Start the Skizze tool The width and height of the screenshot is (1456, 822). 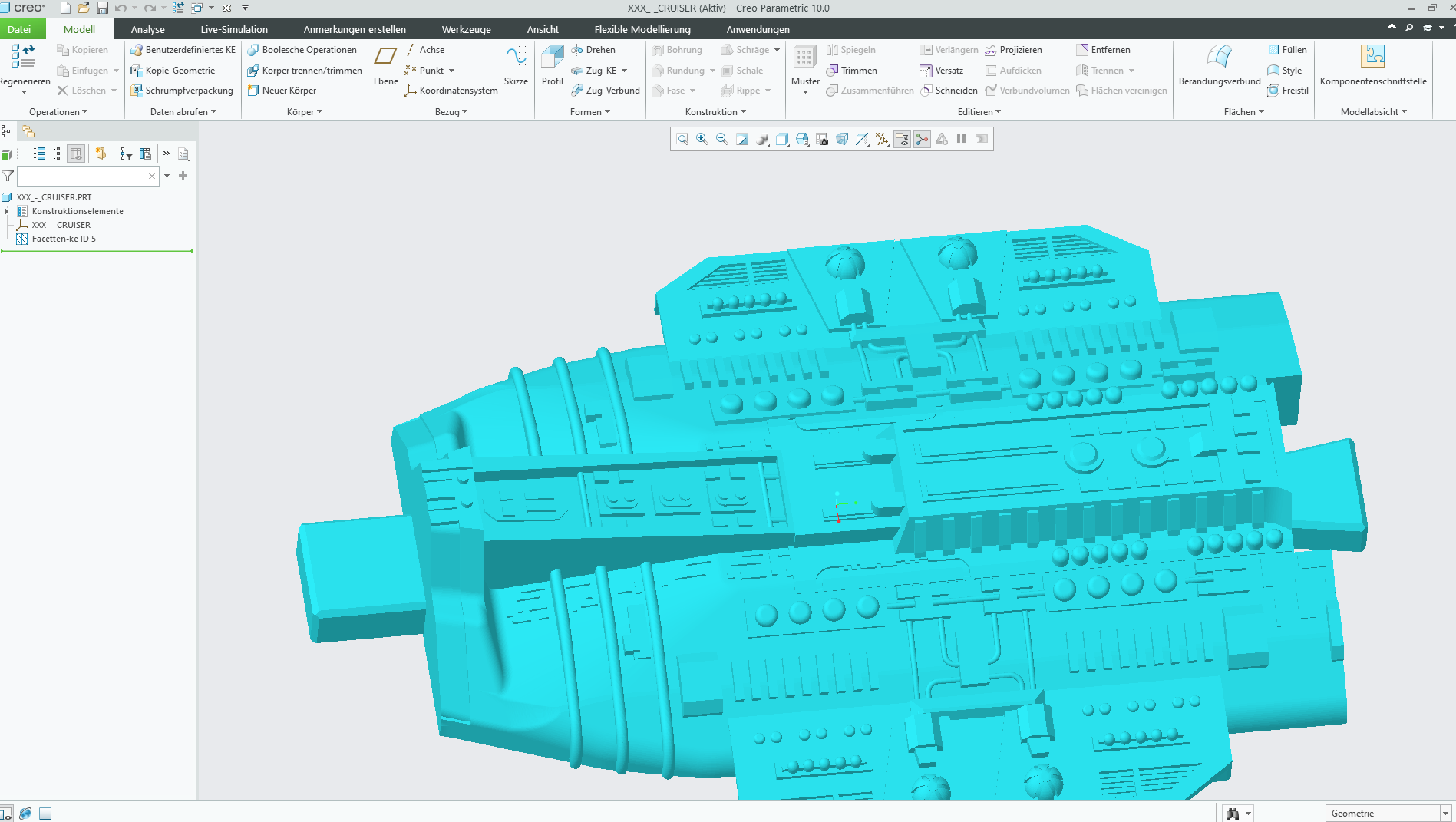tap(516, 64)
